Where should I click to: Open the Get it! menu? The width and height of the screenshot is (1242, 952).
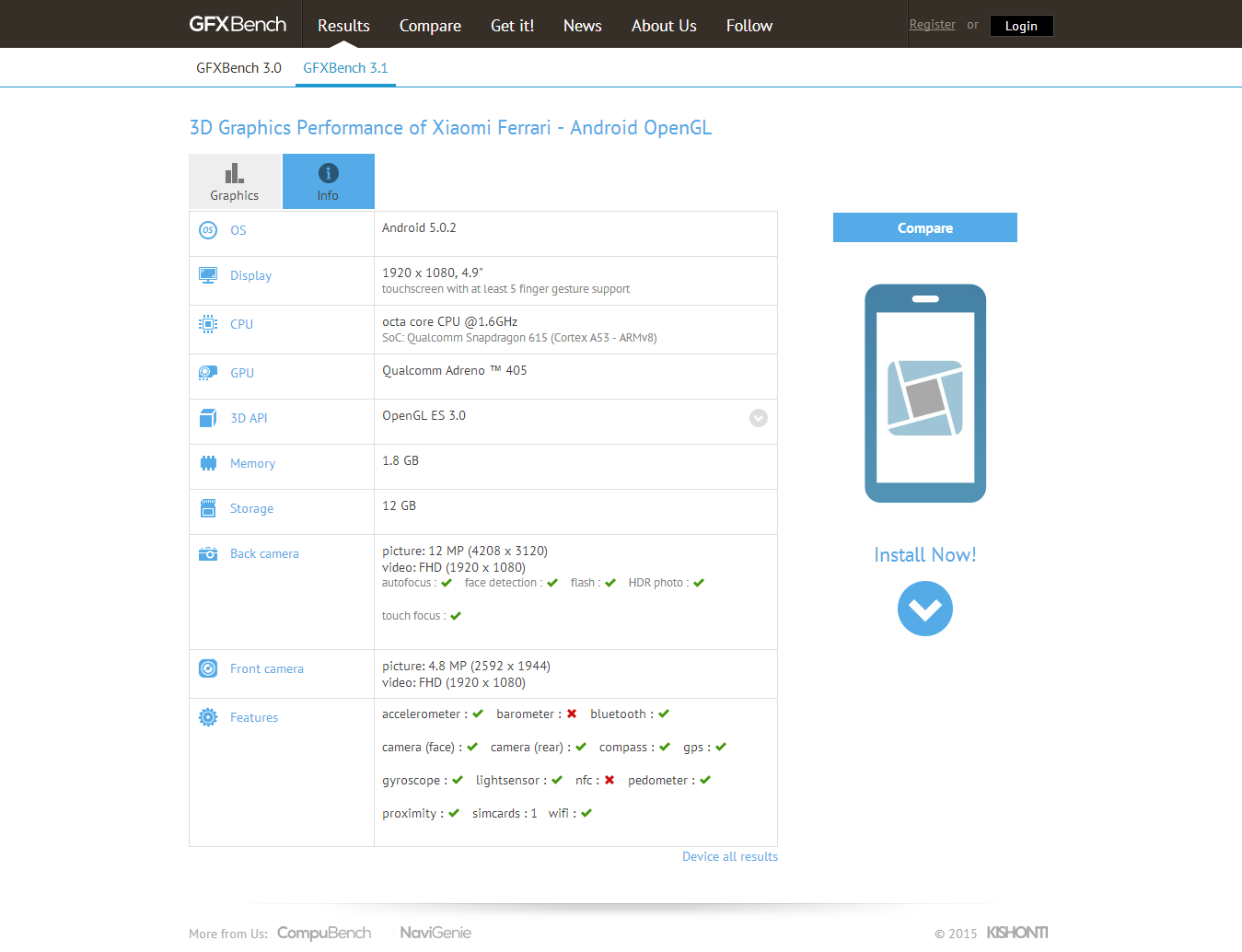(x=512, y=26)
